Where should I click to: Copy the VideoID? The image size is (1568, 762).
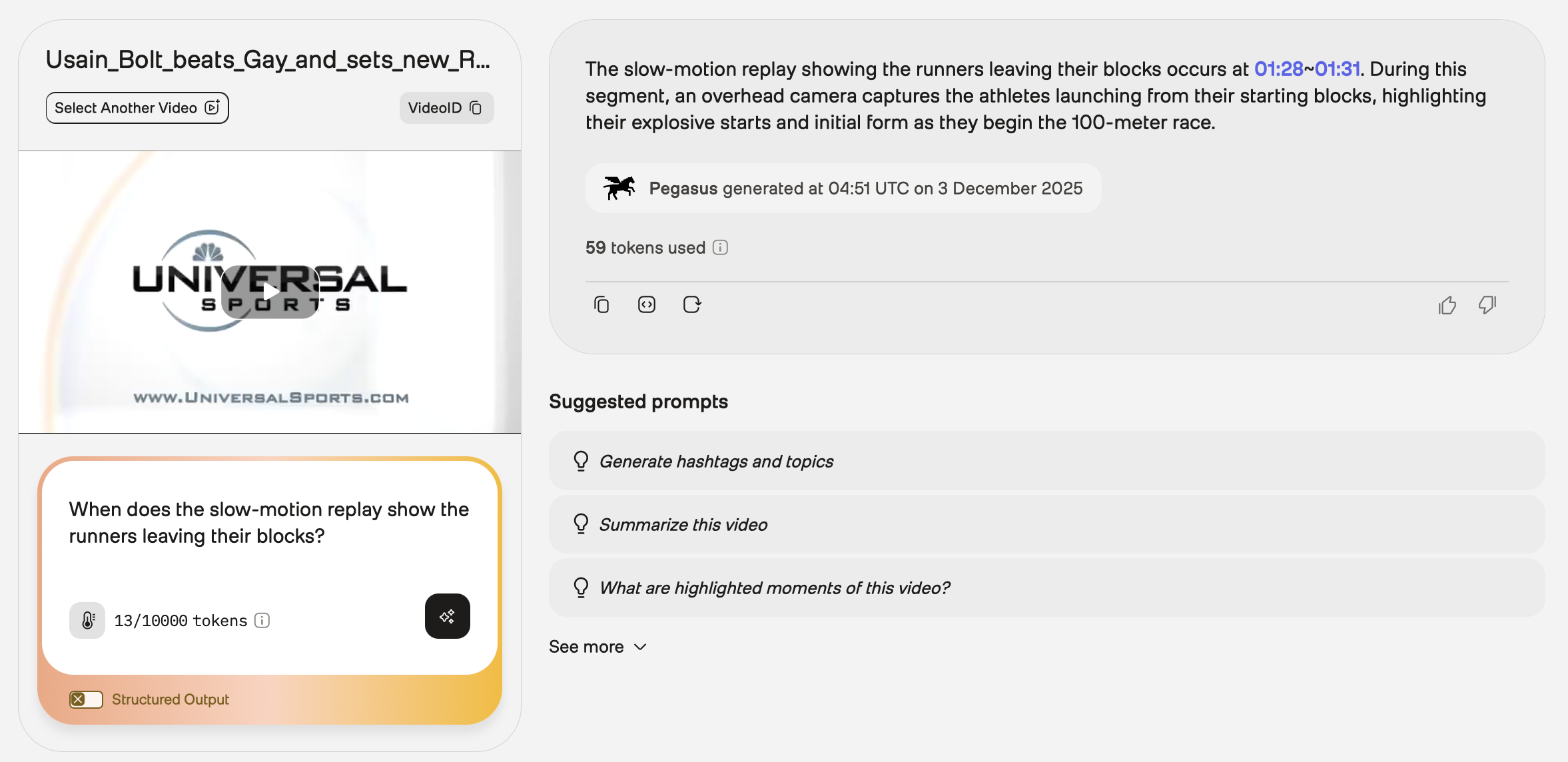point(446,108)
